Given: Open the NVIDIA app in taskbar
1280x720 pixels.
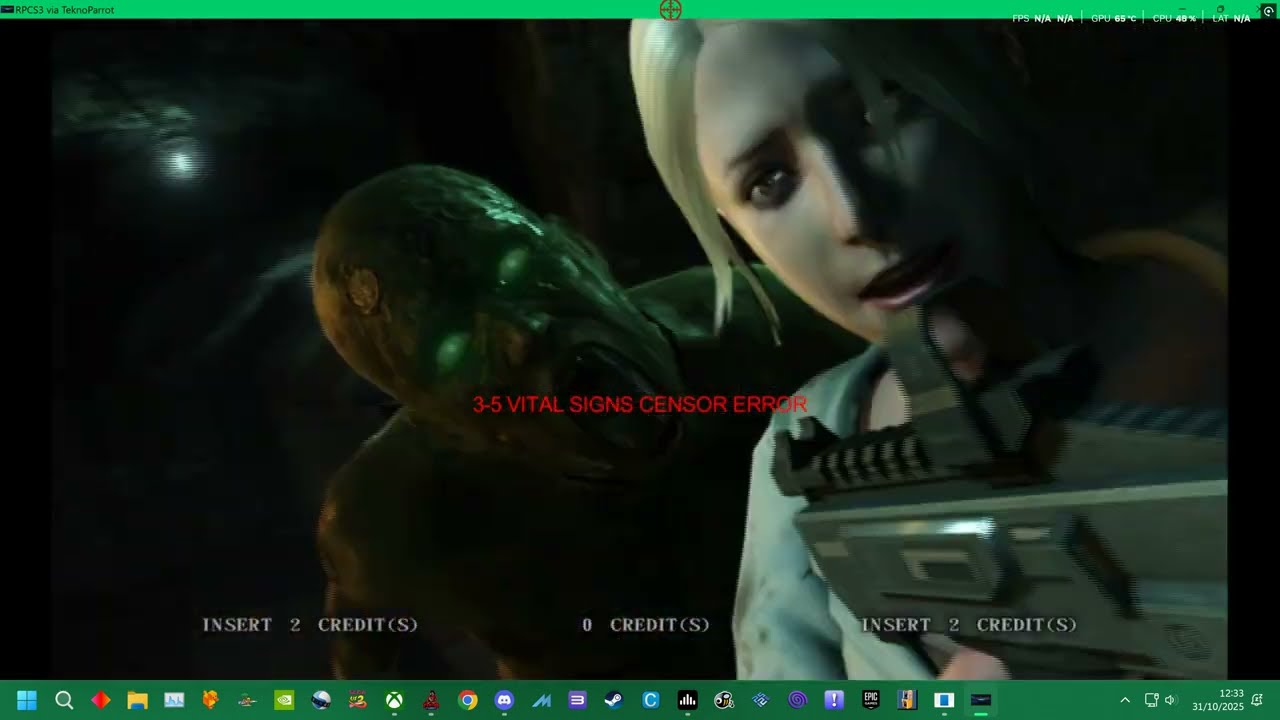Looking at the screenshot, I should click(284, 700).
